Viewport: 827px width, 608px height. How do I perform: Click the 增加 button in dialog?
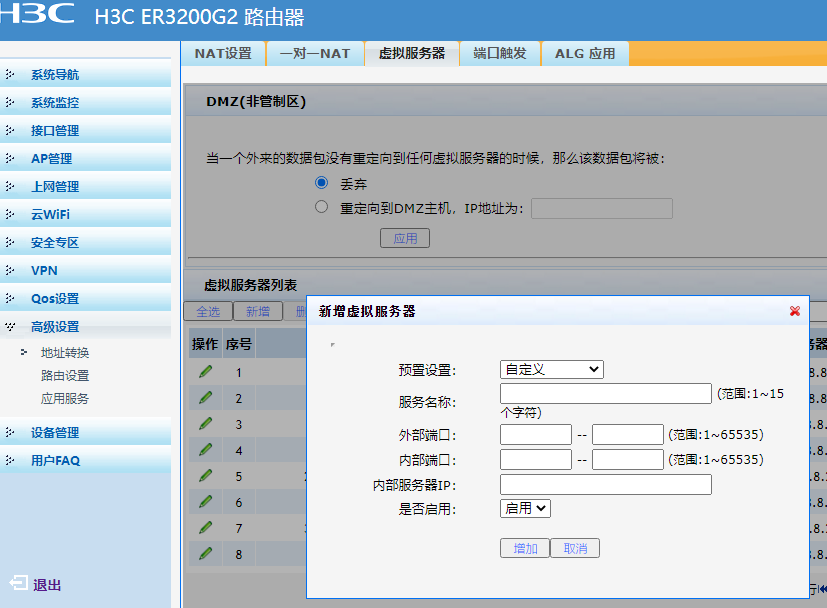pos(525,548)
